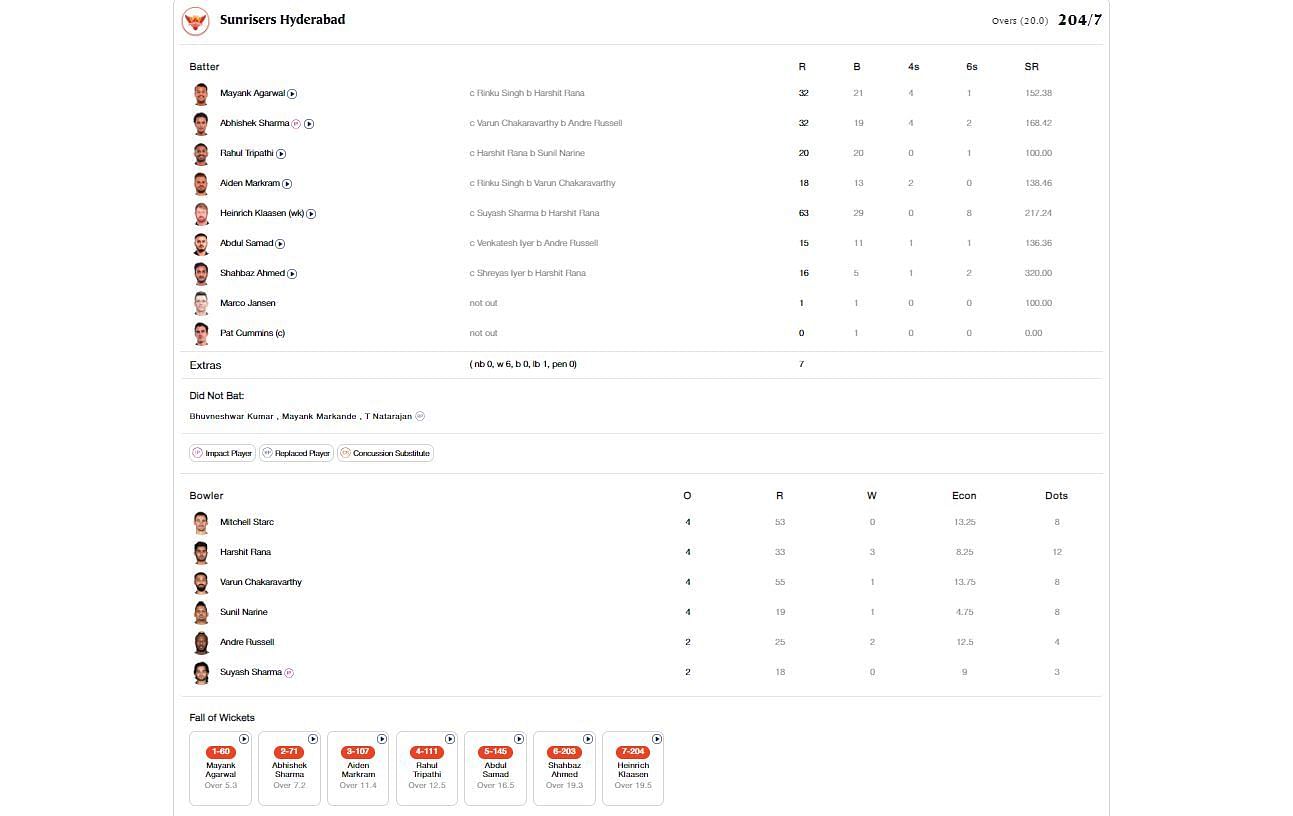1293x816 pixels.
Task: Click the Impact Player legend chip
Action: click(222, 453)
